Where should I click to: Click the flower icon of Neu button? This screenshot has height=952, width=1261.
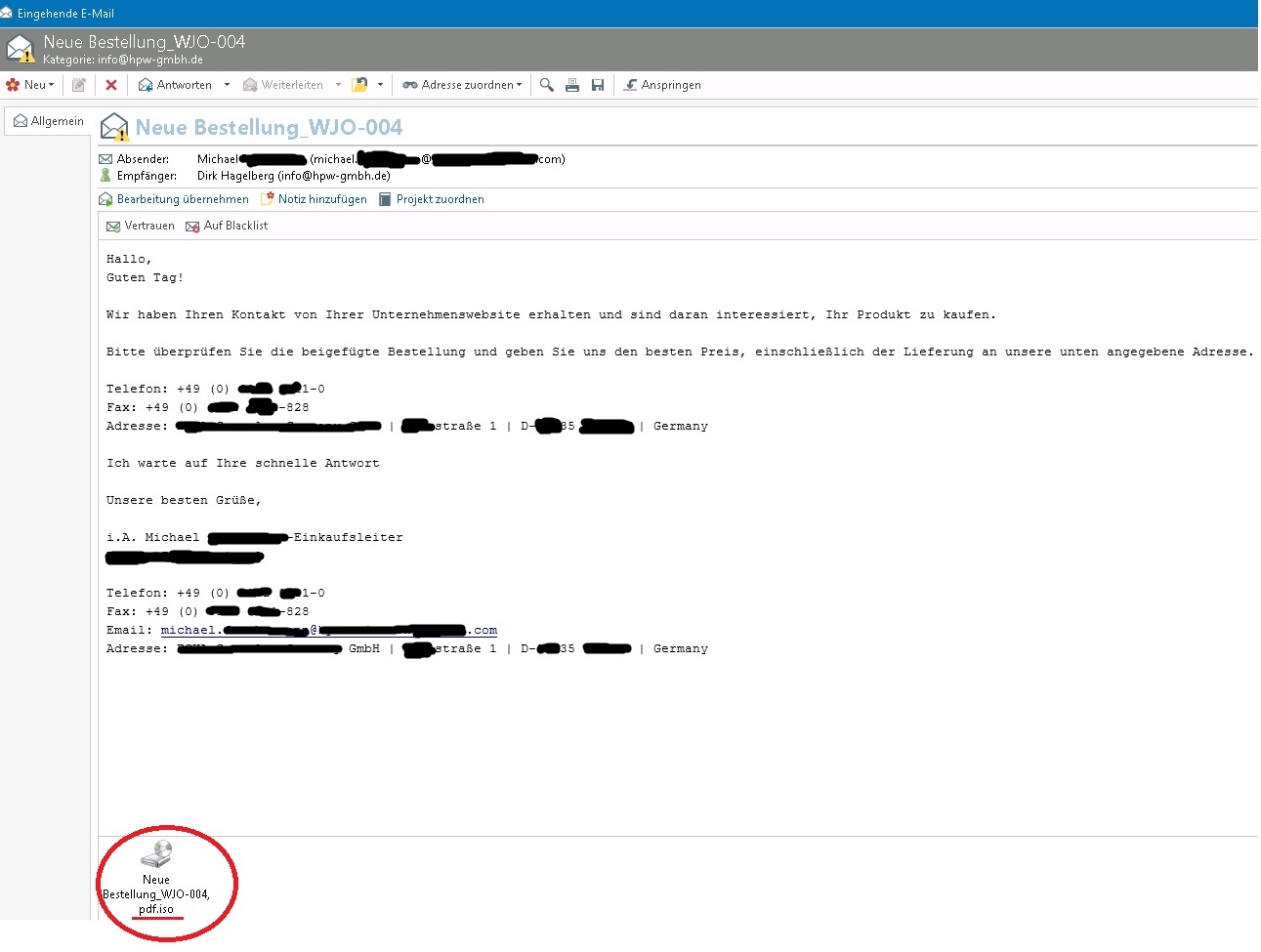click(13, 85)
